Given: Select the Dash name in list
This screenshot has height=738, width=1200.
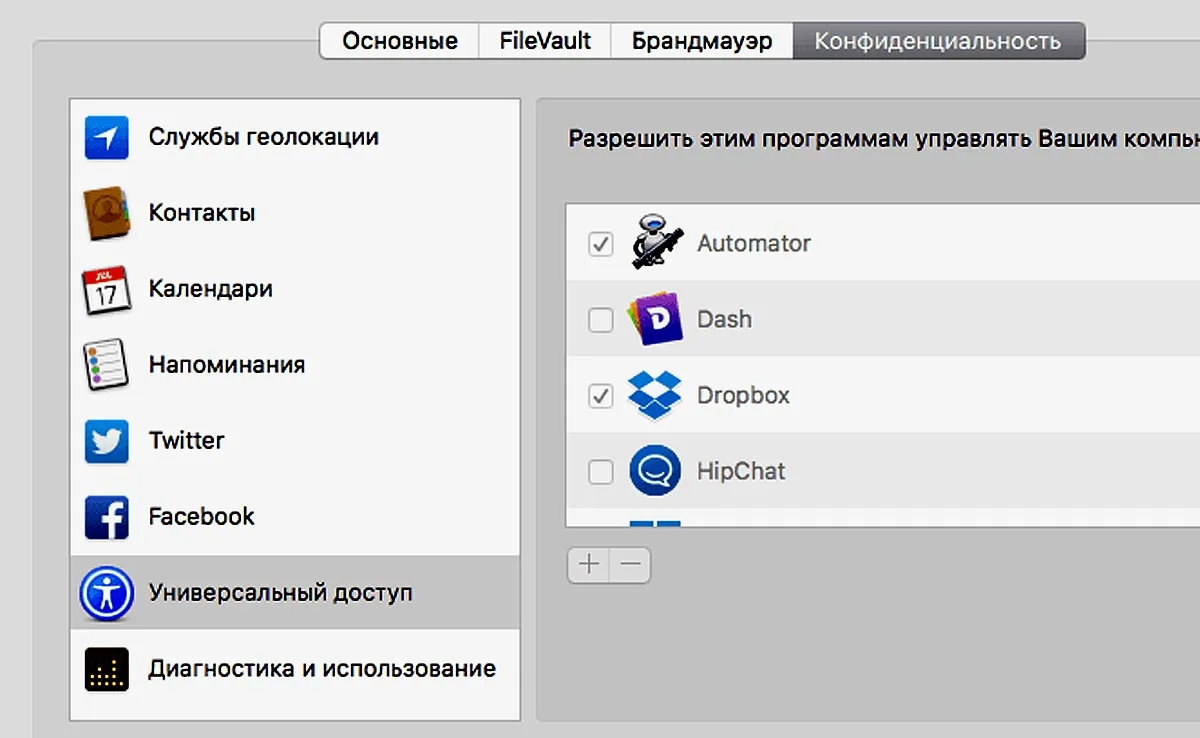Looking at the screenshot, I should (x=724, y=320).
